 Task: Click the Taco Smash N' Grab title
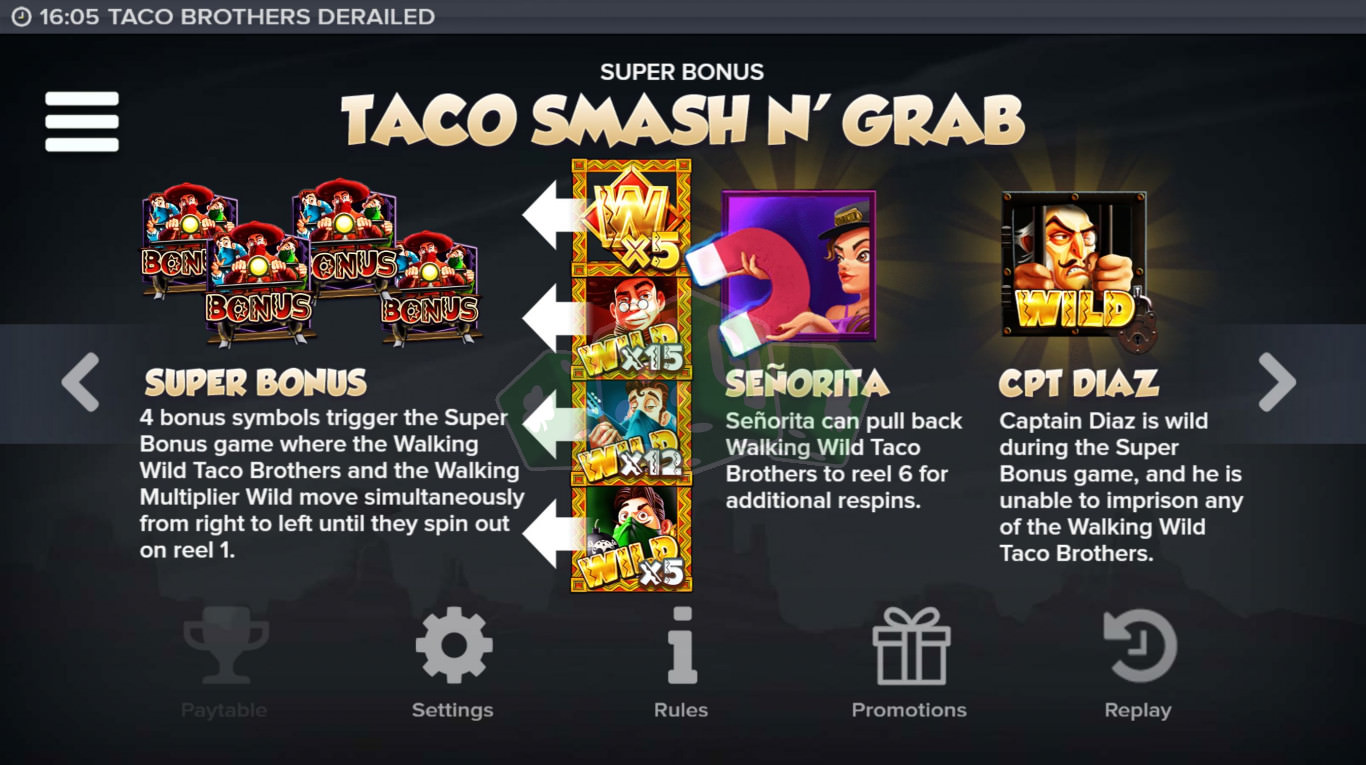click(x=683, y=121)
